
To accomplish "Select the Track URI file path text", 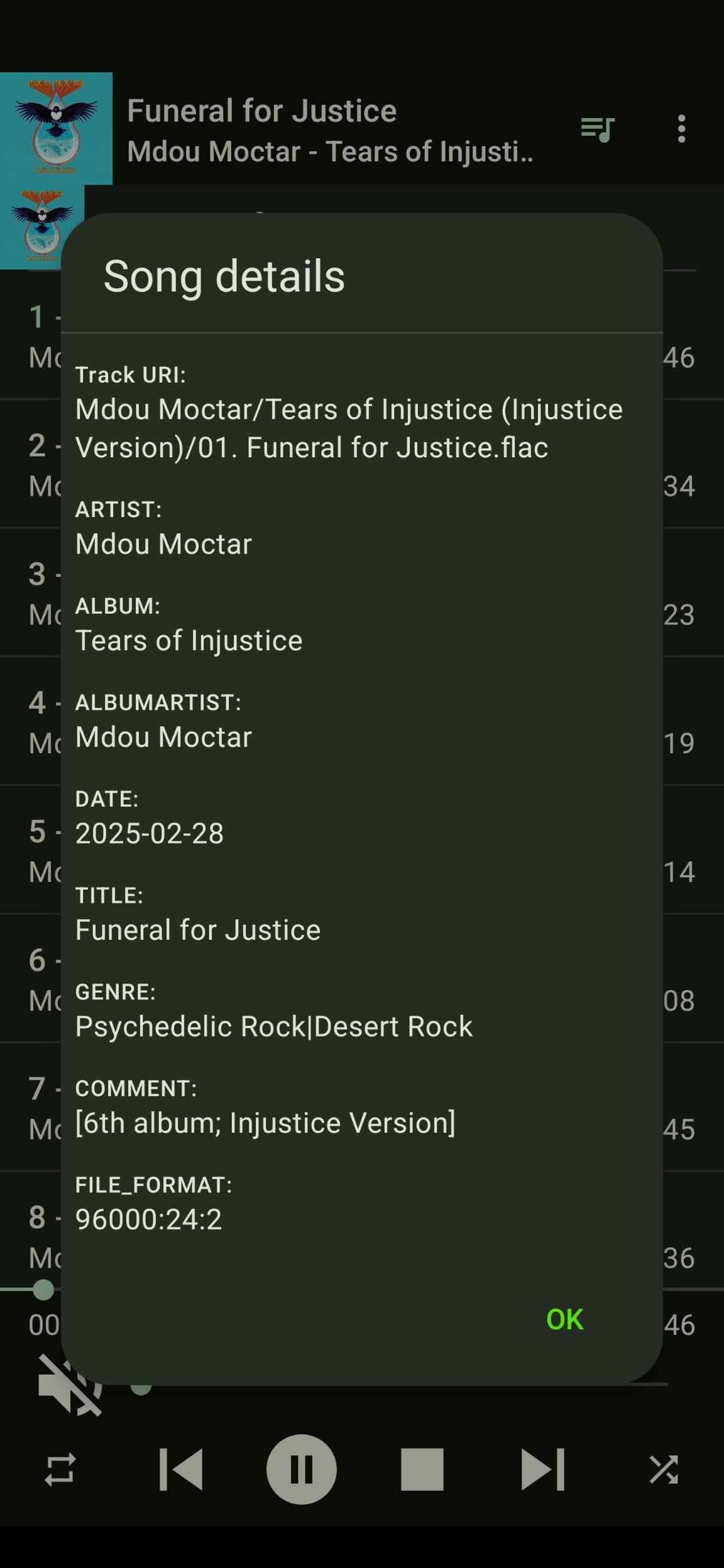I will pyautogui.click(x=349, y=428).
